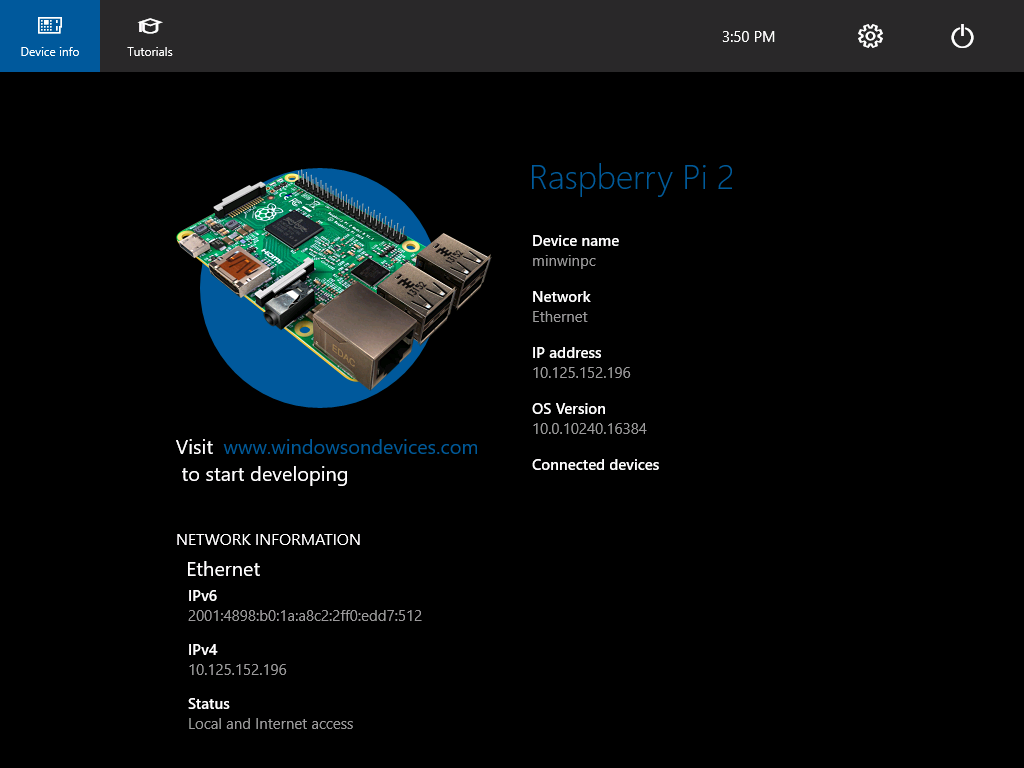Expand the Ethernet network section
Image resolution: width=1024 pixels, height=768 pixels.
pos(223,569)
